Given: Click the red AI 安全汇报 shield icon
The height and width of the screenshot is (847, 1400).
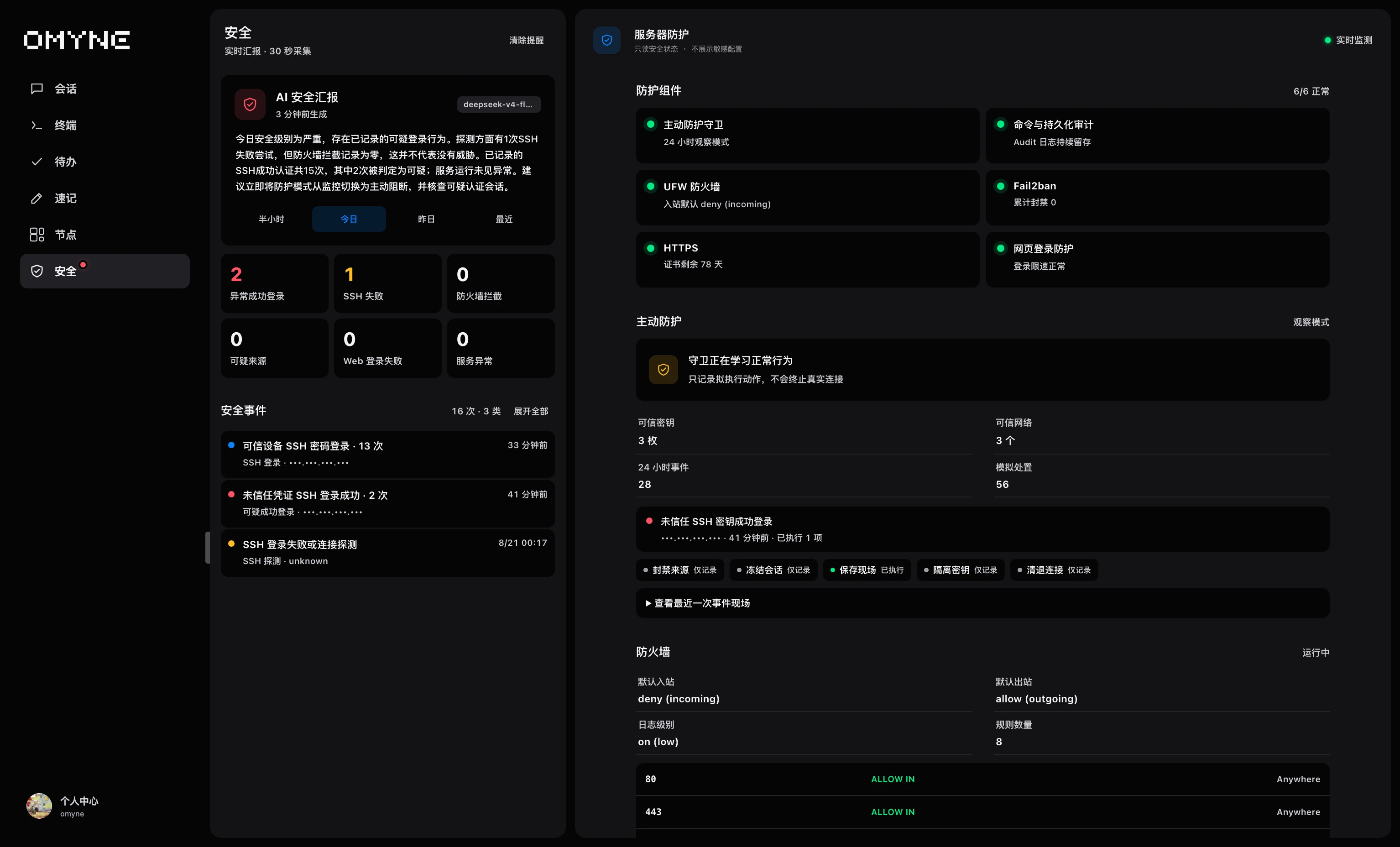Looking at the screenshot, I should coord(250,105).
